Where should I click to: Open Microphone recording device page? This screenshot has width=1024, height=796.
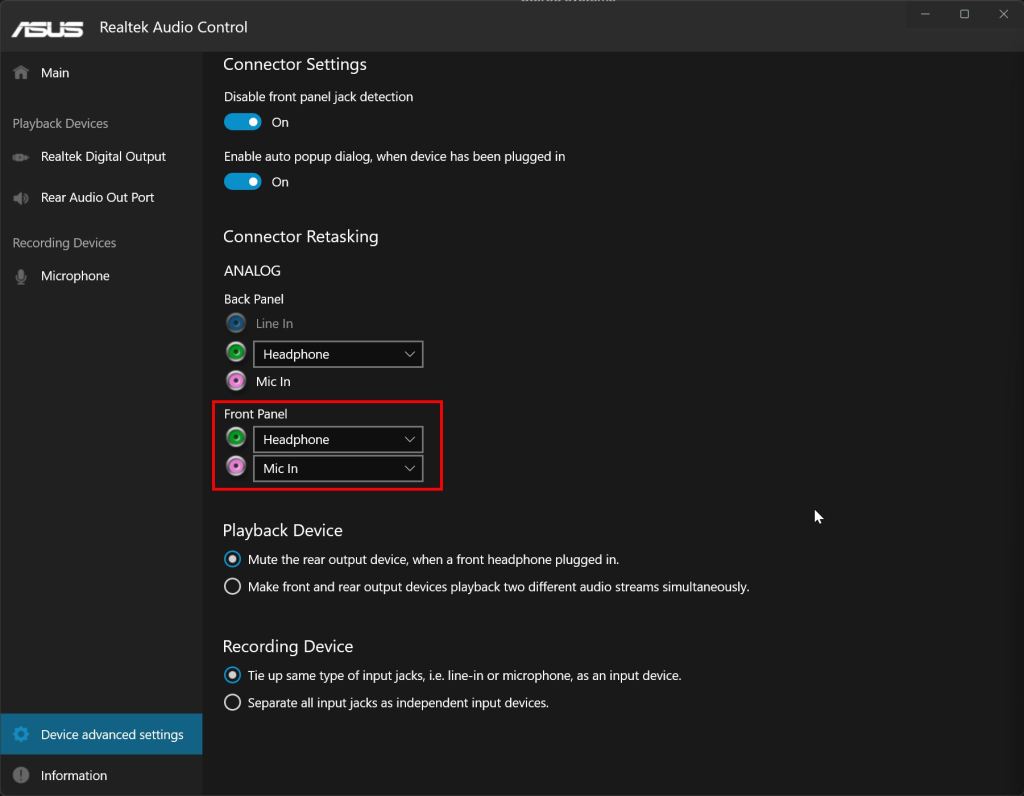click(101, 276)
